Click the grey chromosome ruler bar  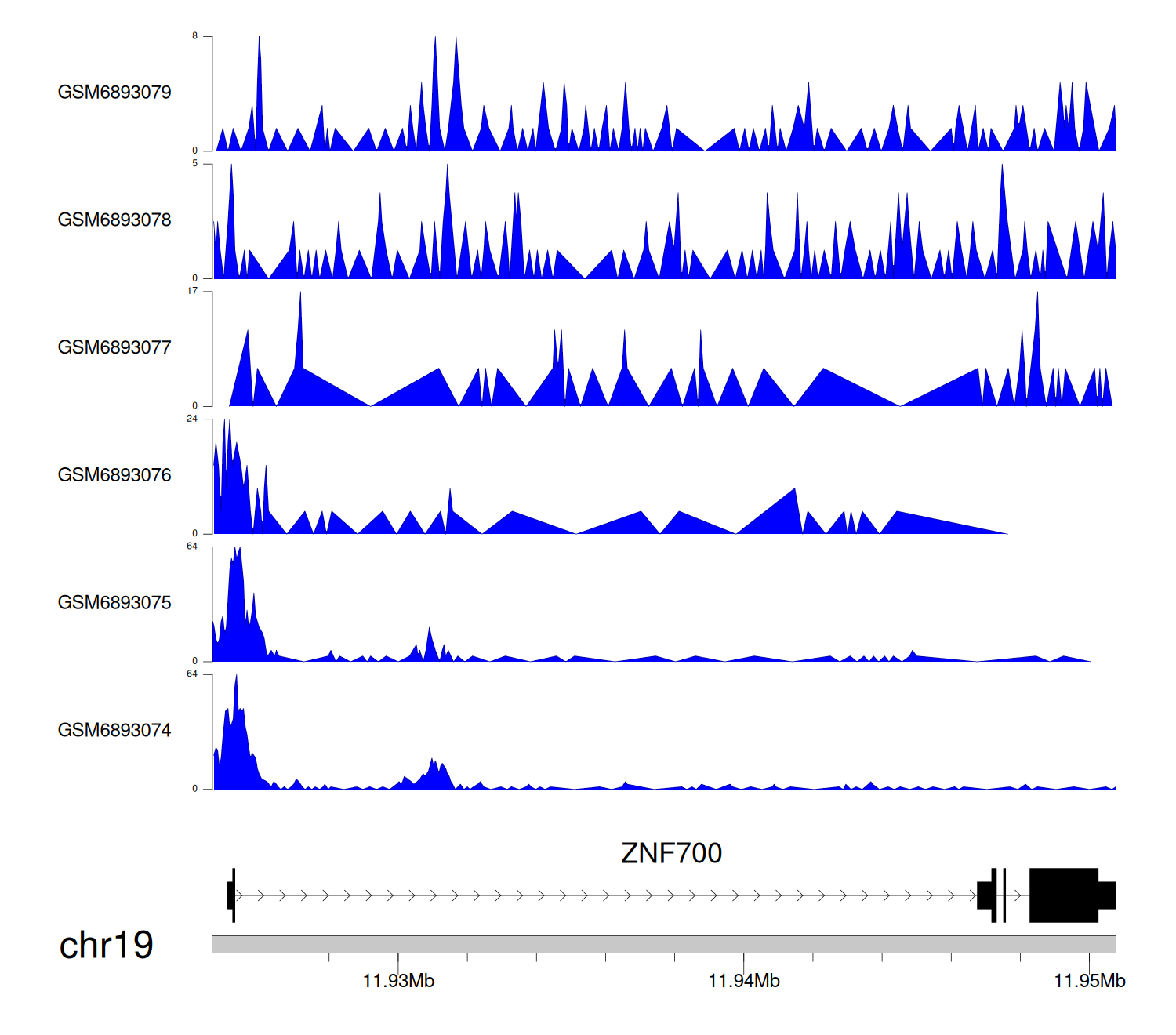coord(663,944)
